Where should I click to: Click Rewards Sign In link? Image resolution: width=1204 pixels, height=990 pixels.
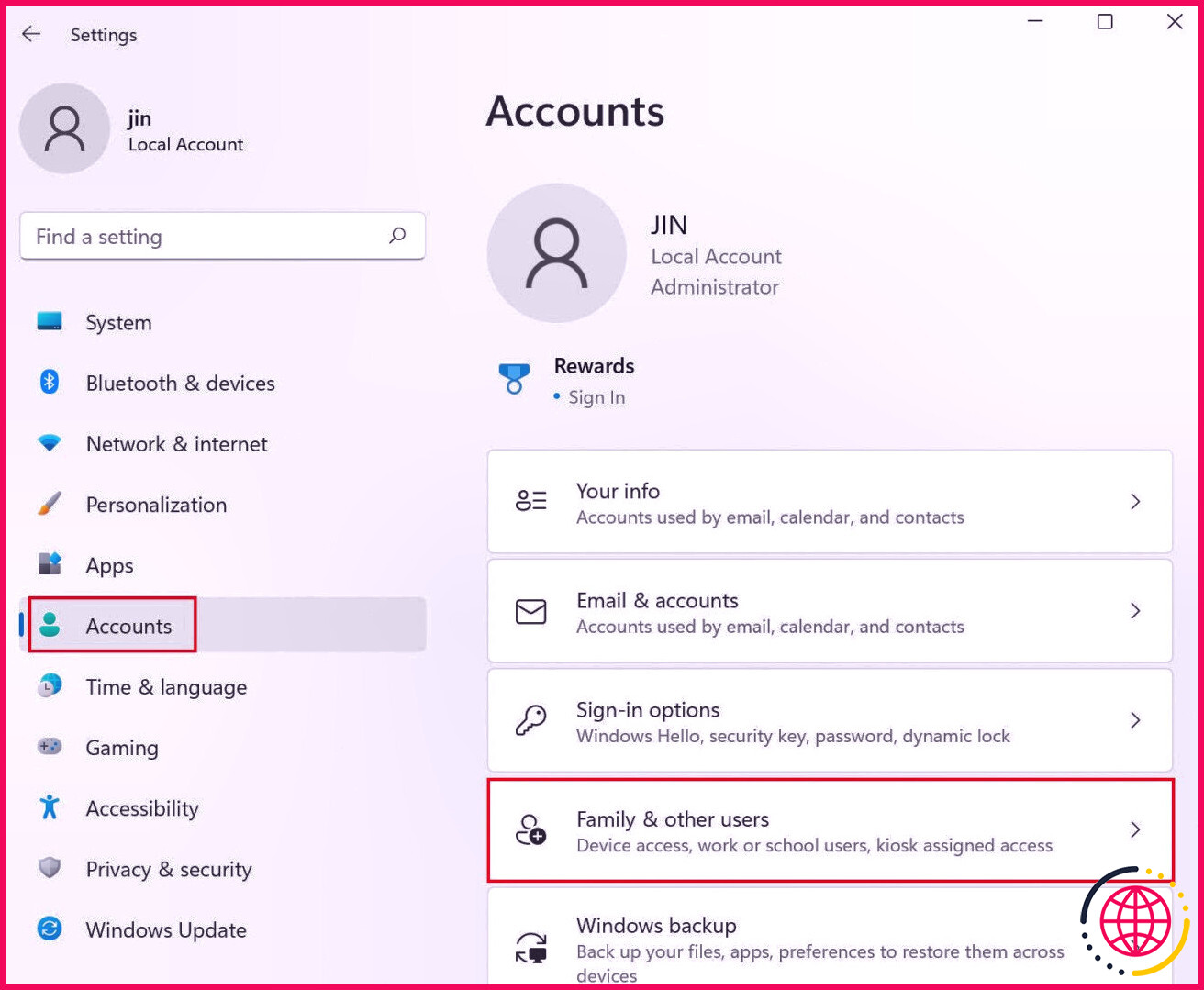(x=596, y=397)
